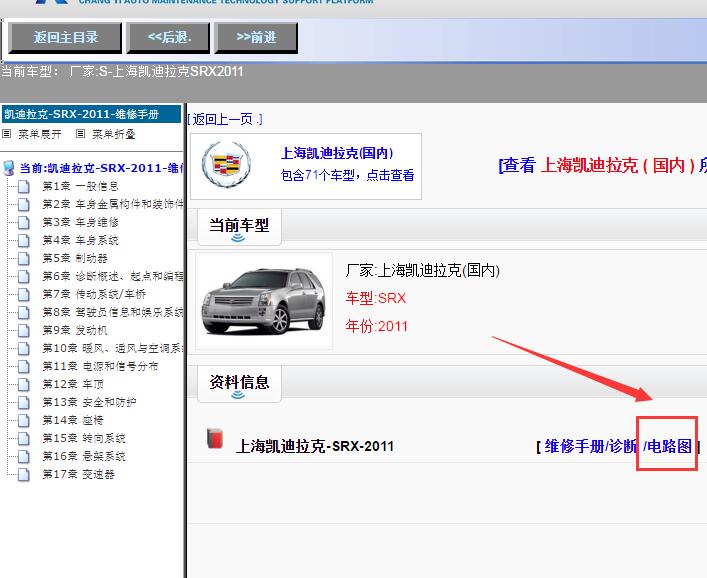Open 第10章 暖风、通风与空调系统

point(113,349)
